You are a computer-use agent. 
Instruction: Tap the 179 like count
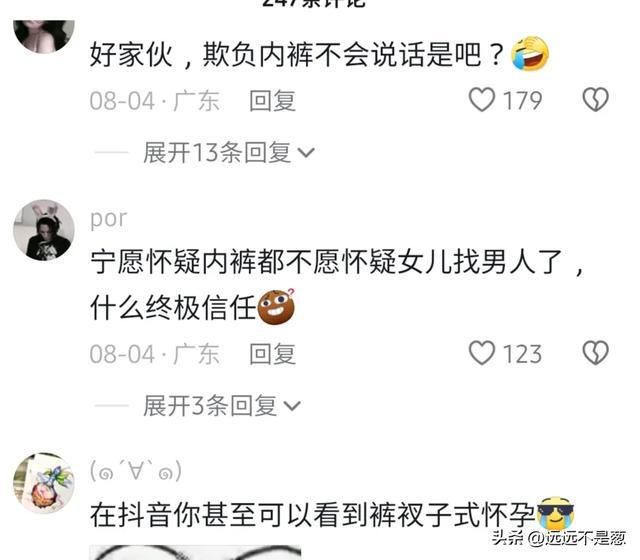tap(522, 100)
